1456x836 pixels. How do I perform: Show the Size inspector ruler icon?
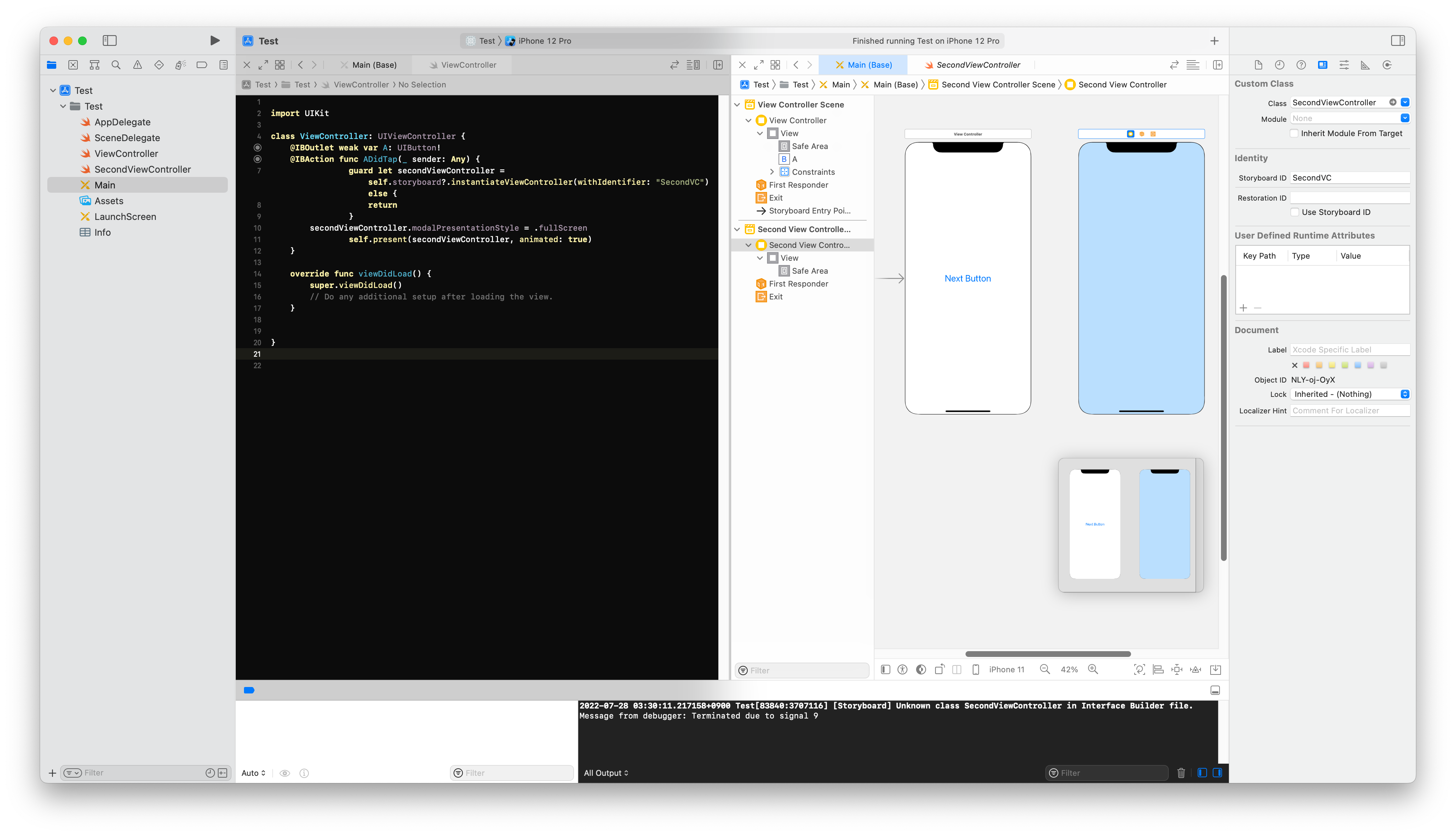(1365, 65)
